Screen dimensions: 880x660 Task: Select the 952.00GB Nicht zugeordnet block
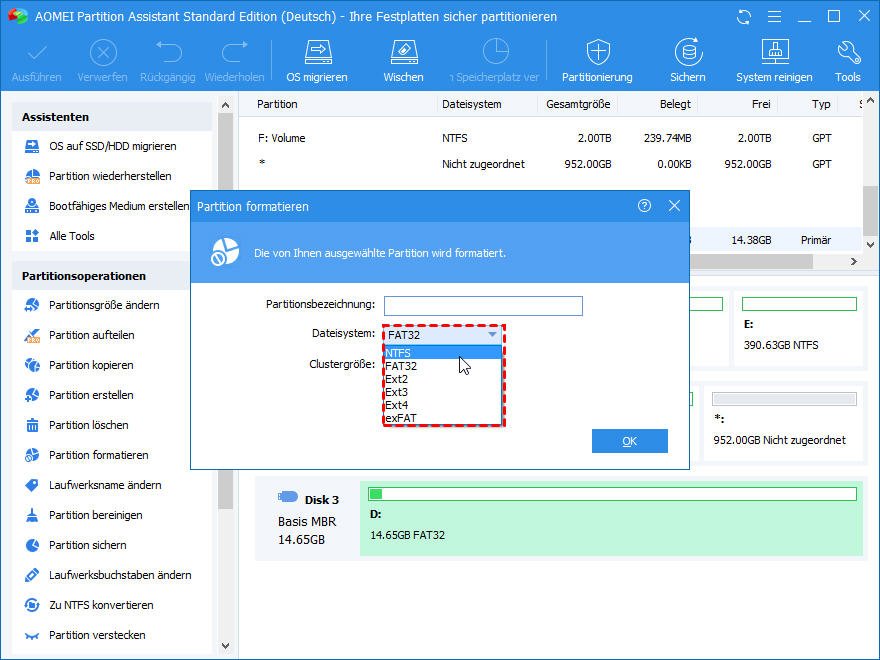(x=783, y=423)
